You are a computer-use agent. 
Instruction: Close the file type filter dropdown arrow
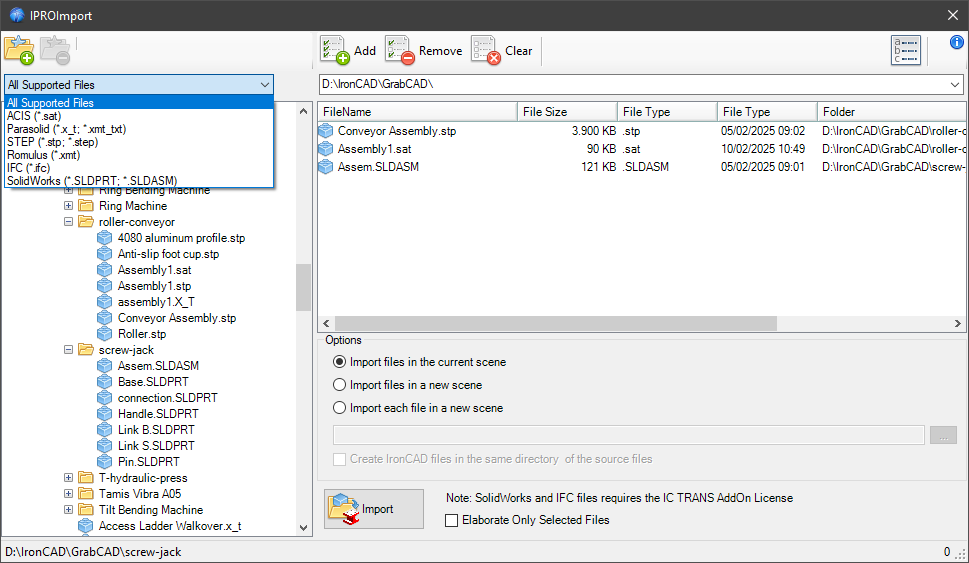pyautogui.click(x=264, y=85)
